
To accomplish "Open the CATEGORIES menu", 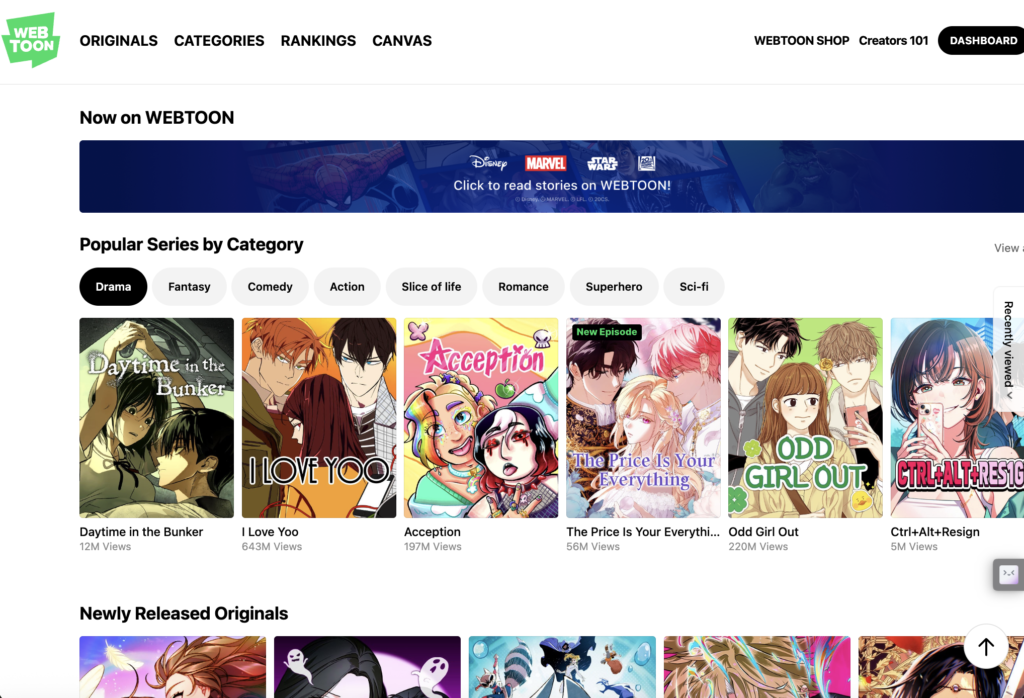I will pos(219,40).
